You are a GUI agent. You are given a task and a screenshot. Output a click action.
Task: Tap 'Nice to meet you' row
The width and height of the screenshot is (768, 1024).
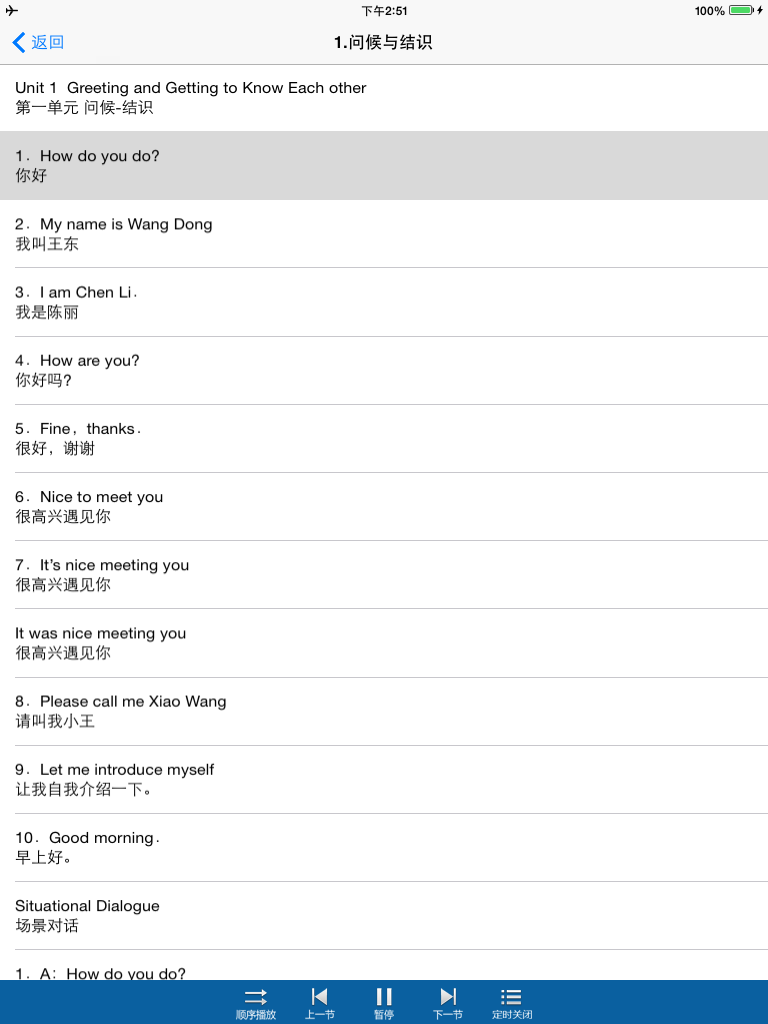[x=384, y=506]
